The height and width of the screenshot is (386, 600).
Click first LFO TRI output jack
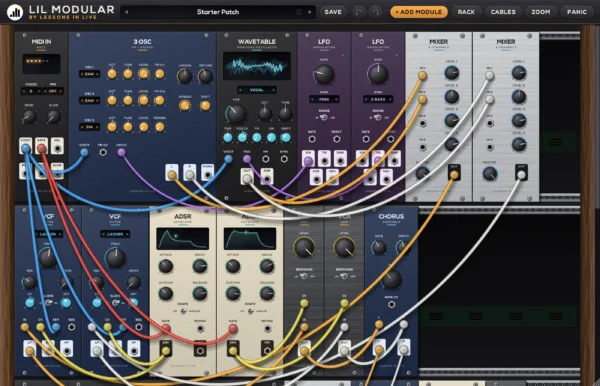click(324, 160)
